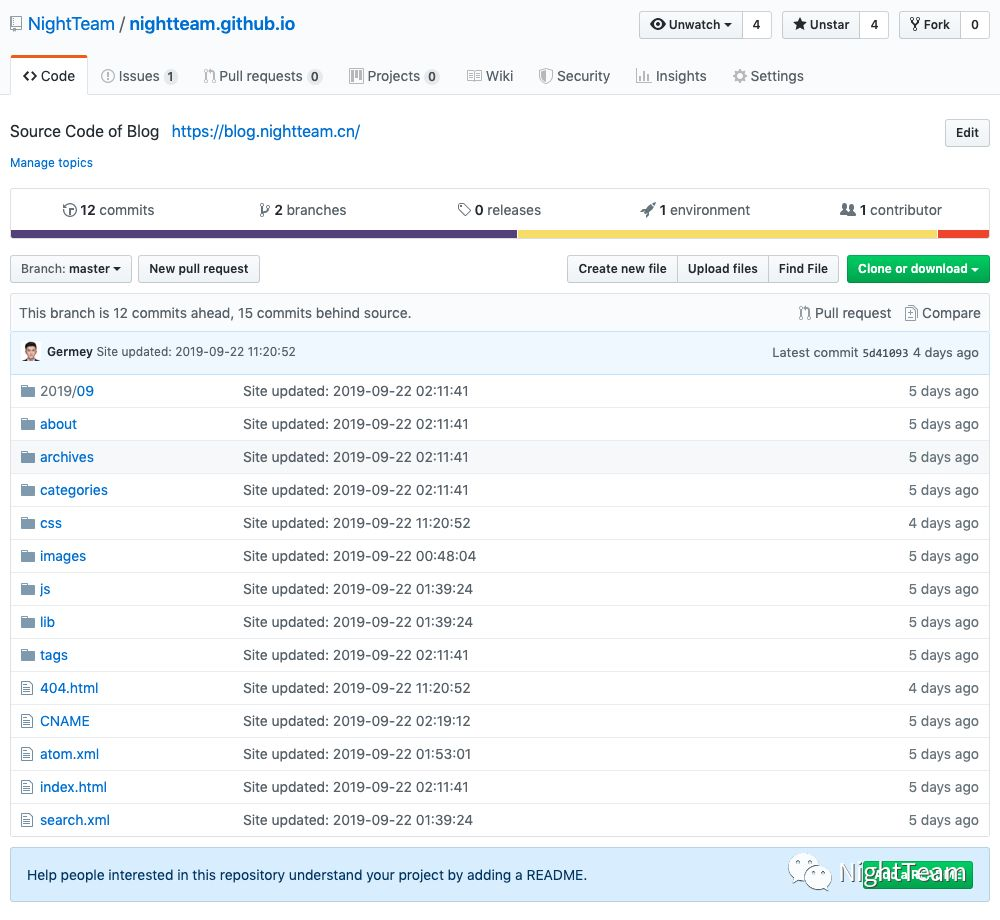Open the Unwatch dropdown
Viewport: 1000px width, 920px height.
[x=691, y=25]
